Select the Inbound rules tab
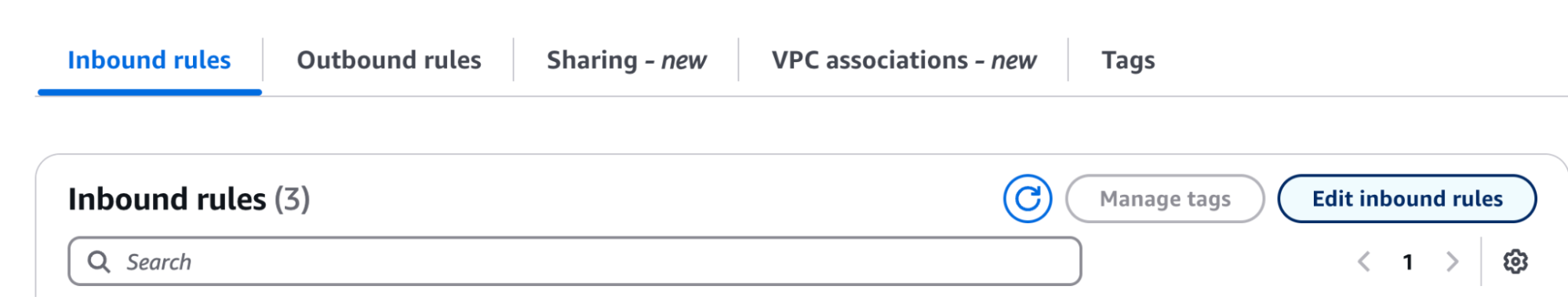The image size is (1568, 297). 149,60
